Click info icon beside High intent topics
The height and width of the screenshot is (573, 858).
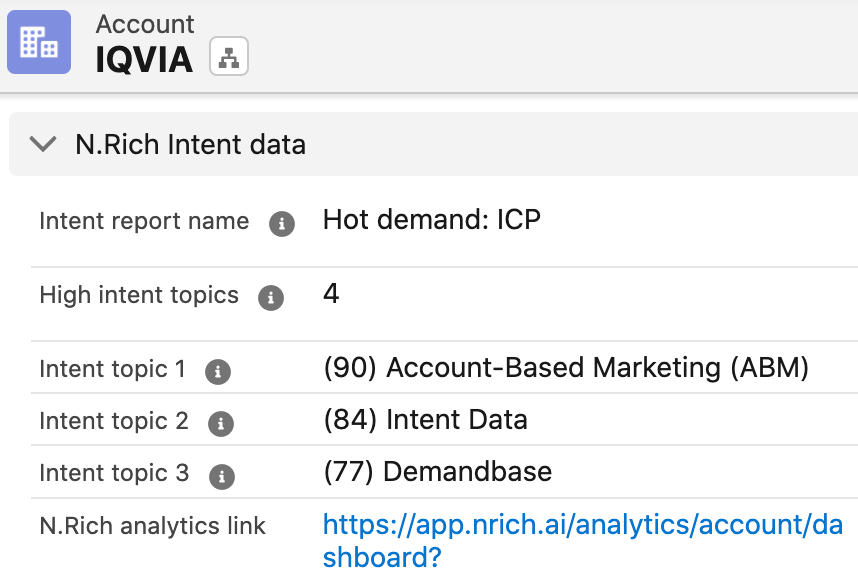[270, 297]
